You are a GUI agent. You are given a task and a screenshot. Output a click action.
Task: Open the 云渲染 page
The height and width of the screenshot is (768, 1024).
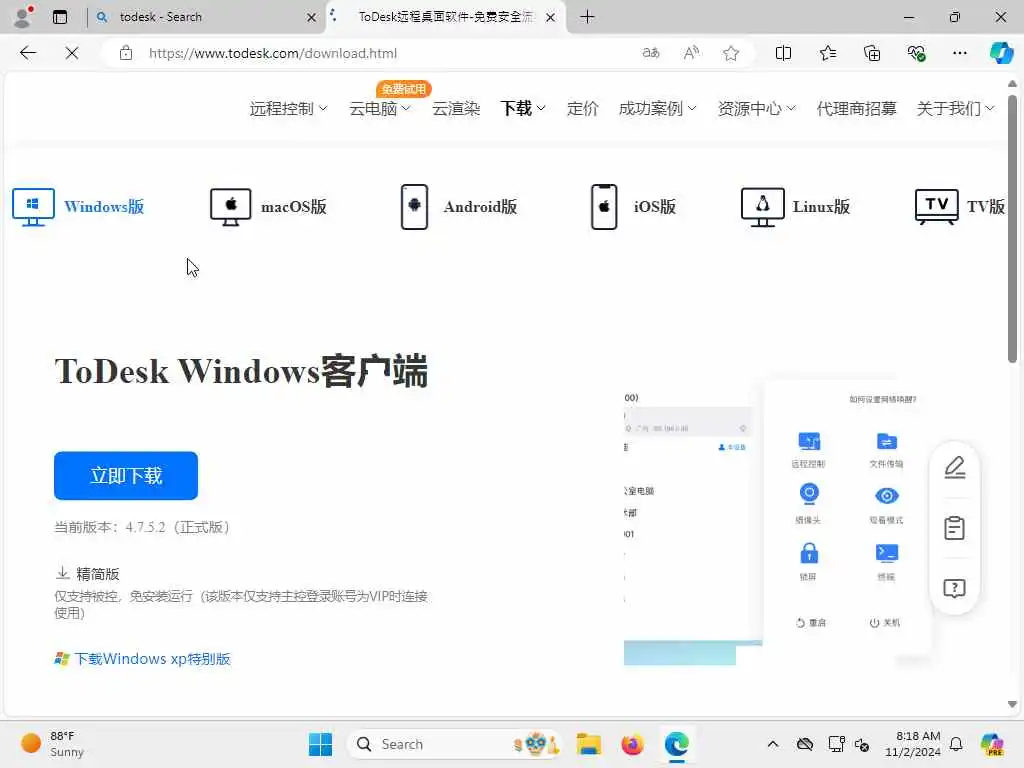tap(456, 108)
